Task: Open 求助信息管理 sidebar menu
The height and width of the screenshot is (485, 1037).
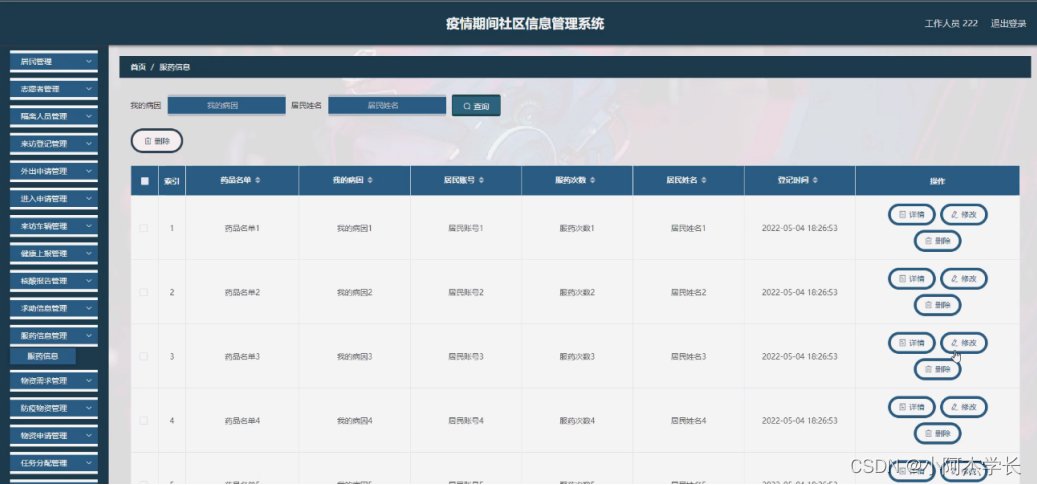Action: tap(54, 308)
